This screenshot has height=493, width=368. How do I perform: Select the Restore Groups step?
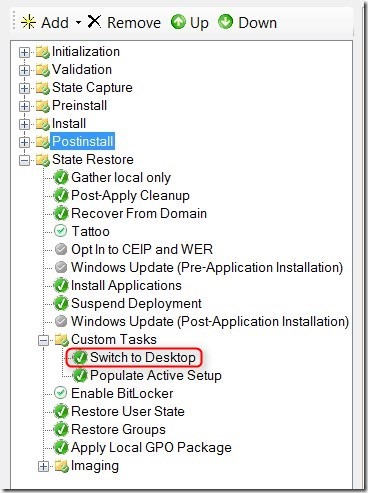pos(118,430)
